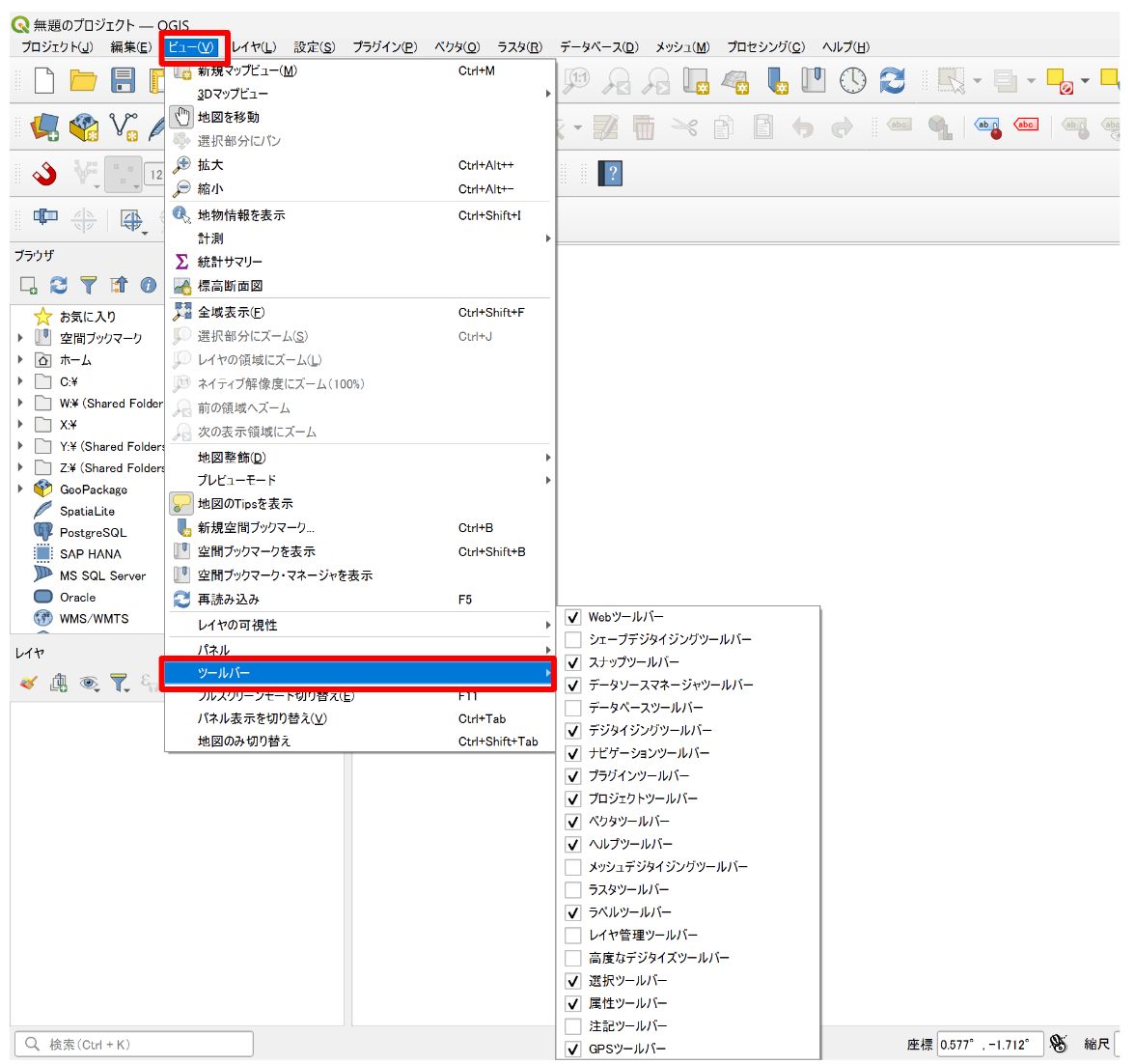
Task: Enable データベースツールバー checkbox
Action: (x=572, y=708)
